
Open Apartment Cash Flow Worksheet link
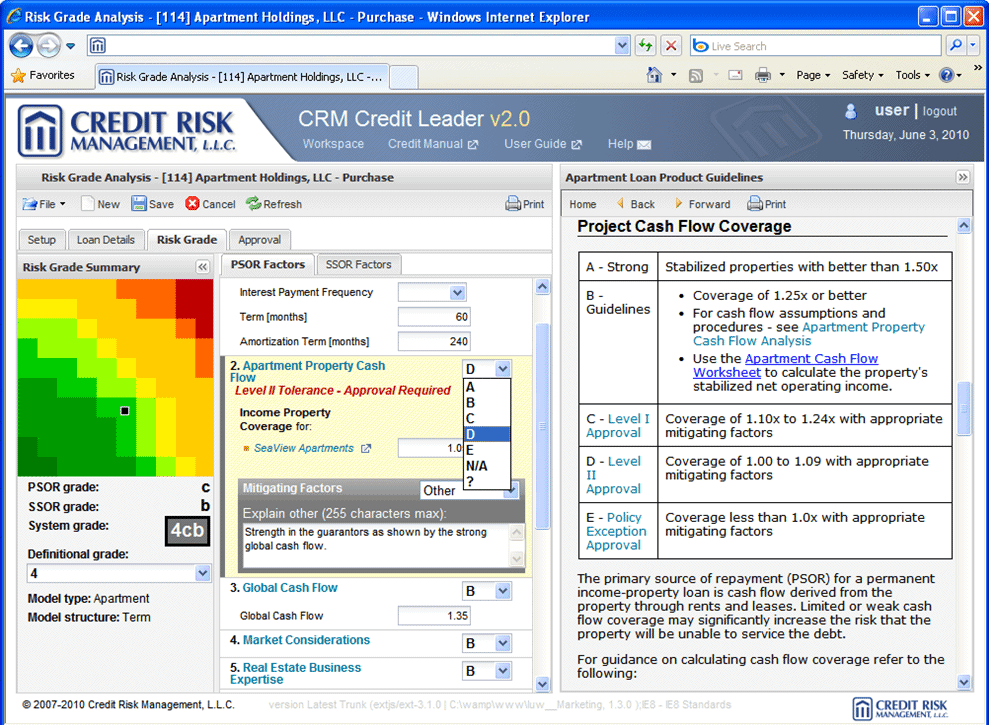coord(785,365)
